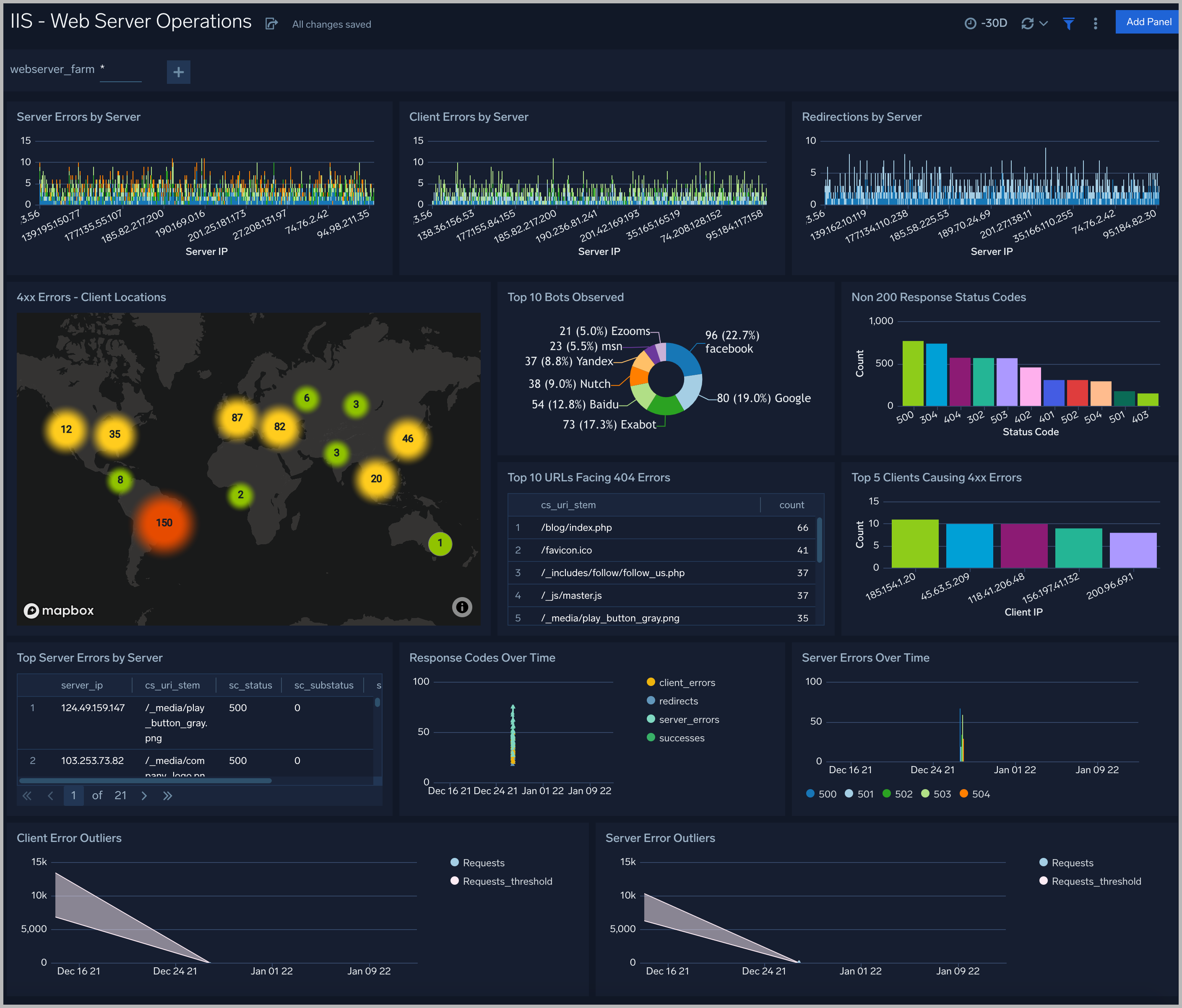Click the map info icon
The image size is (1182, 1008).
point(462,607)
